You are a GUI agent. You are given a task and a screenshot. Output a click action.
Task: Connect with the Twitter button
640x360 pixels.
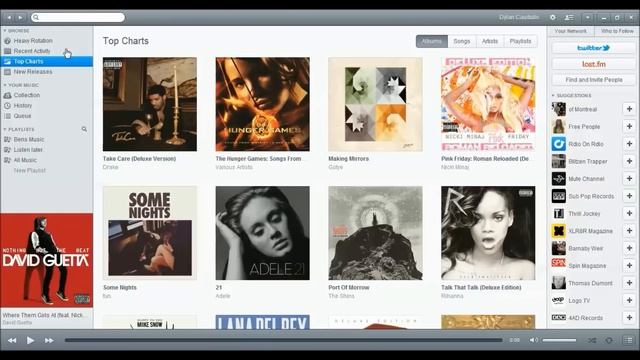(593, 48)
